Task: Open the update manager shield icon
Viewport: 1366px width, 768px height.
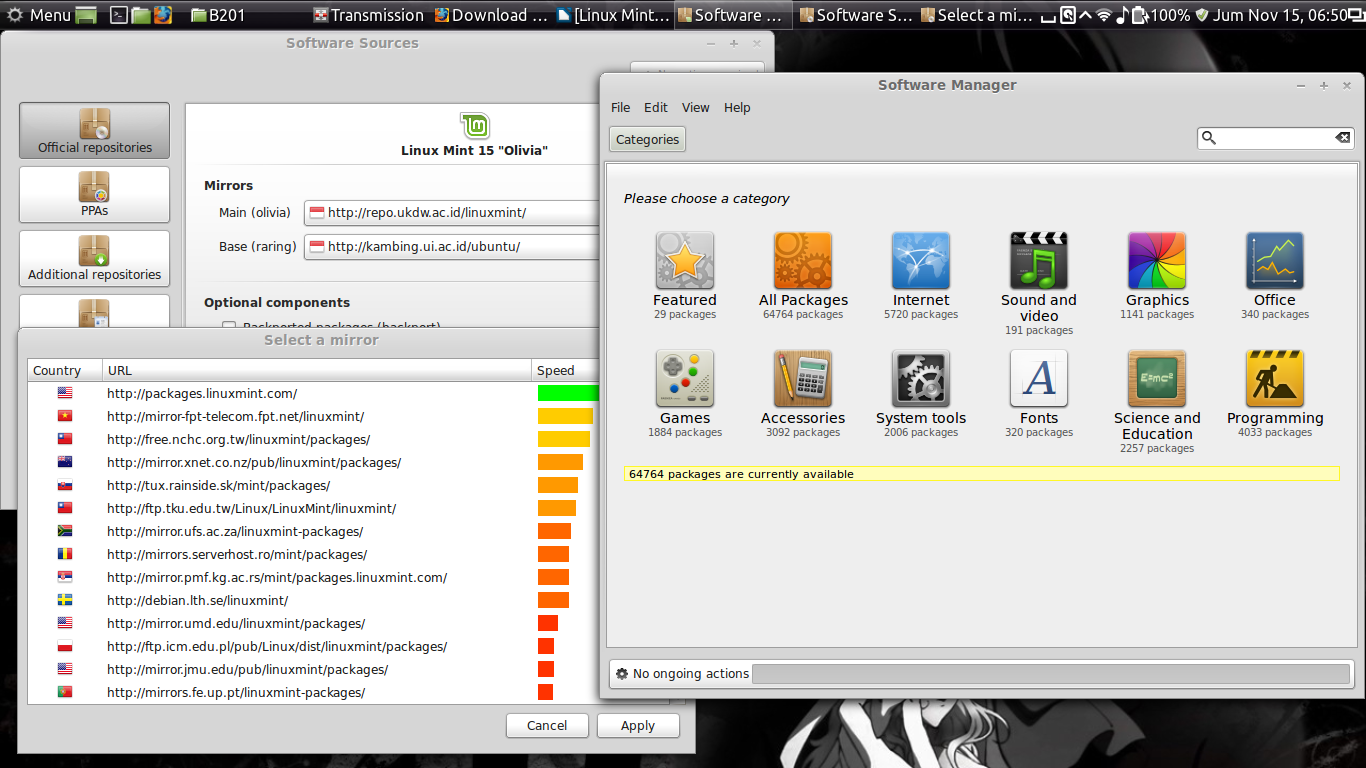Action: click(1201, 15)
